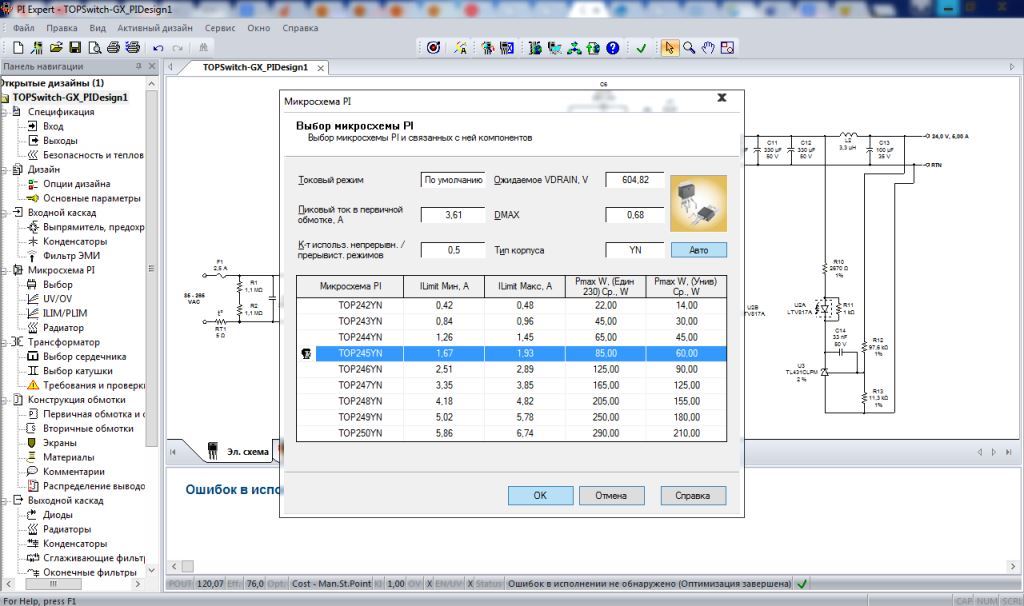Close the TOPSwitch-GX_PIDesign1 document tab
The width and height of the screenshot is (1024, 606).
tap(321, 68)
